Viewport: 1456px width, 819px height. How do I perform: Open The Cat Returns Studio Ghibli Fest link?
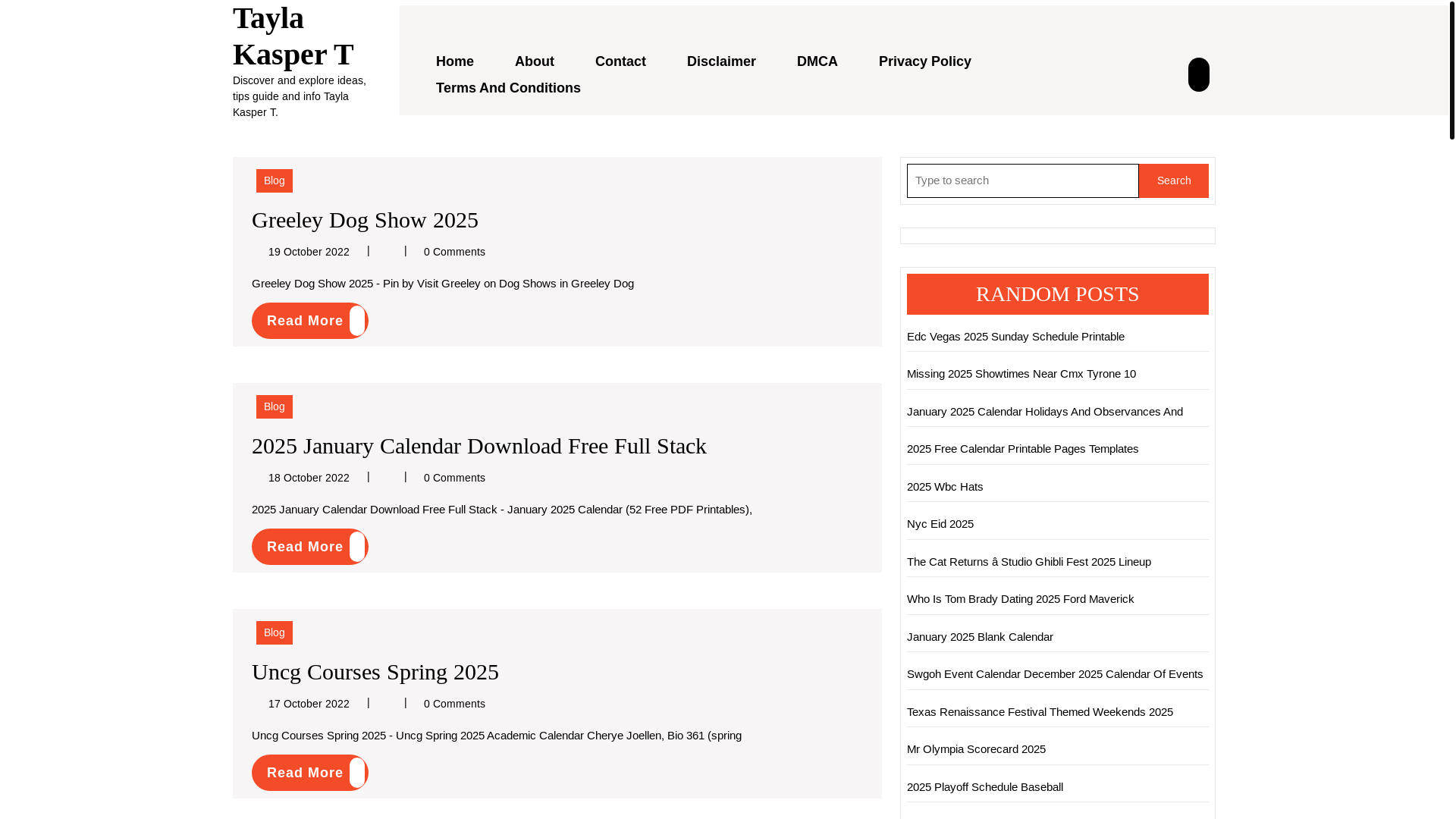coord(1028,562)
